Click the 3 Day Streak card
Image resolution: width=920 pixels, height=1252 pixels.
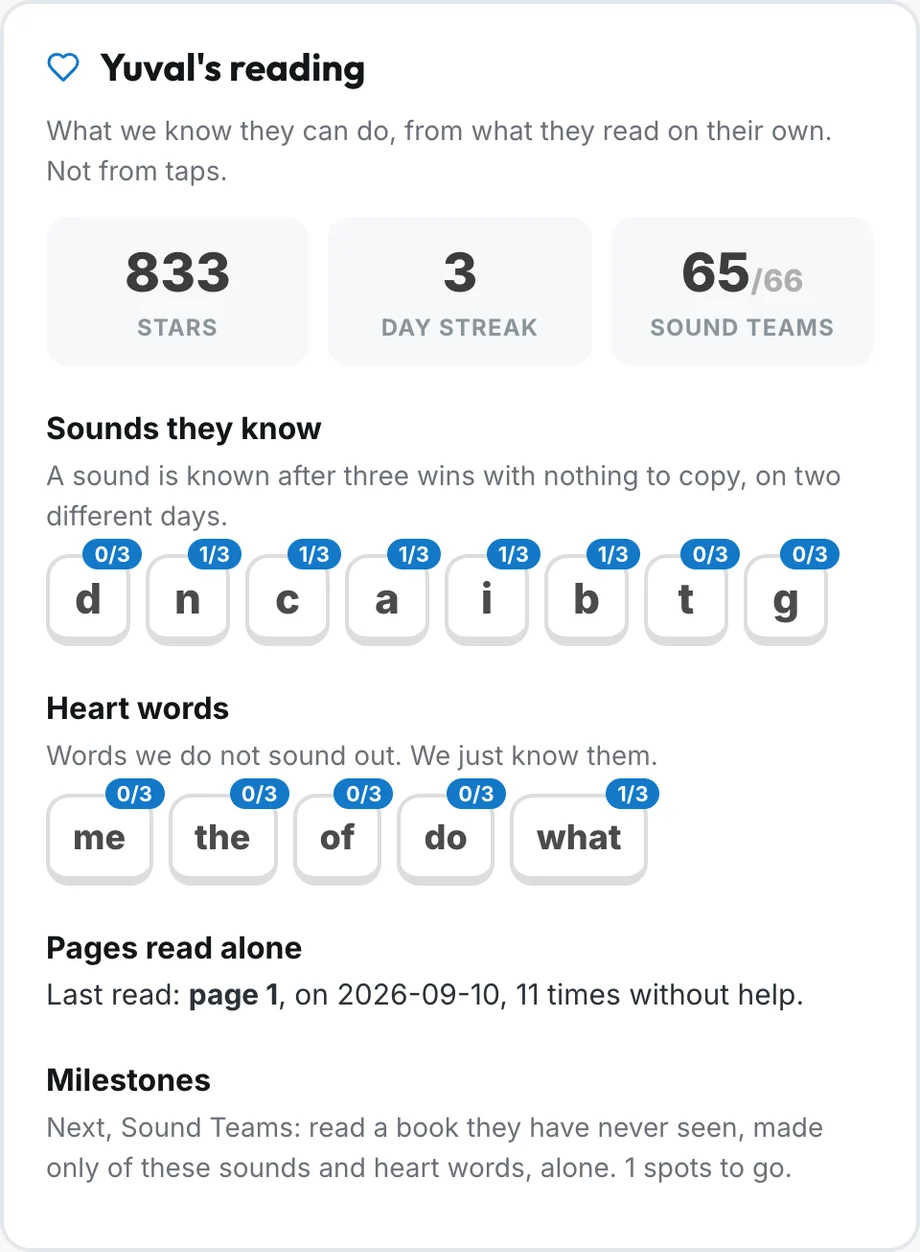pyautogui.click(x=460, y=291)
